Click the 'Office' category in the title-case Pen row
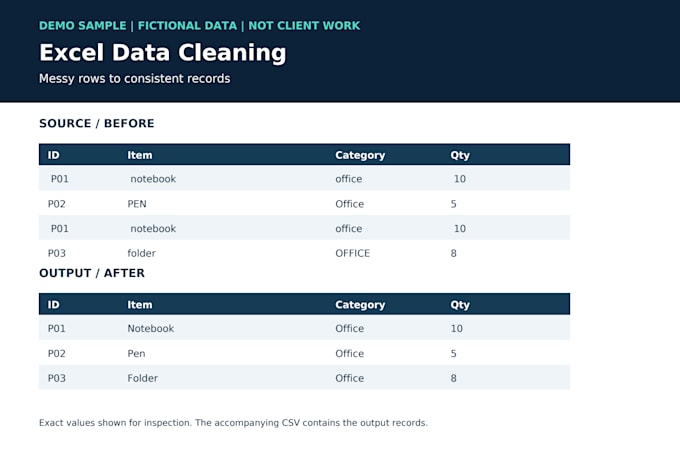This screenshot has width=680, height=459. coord(350,354)
